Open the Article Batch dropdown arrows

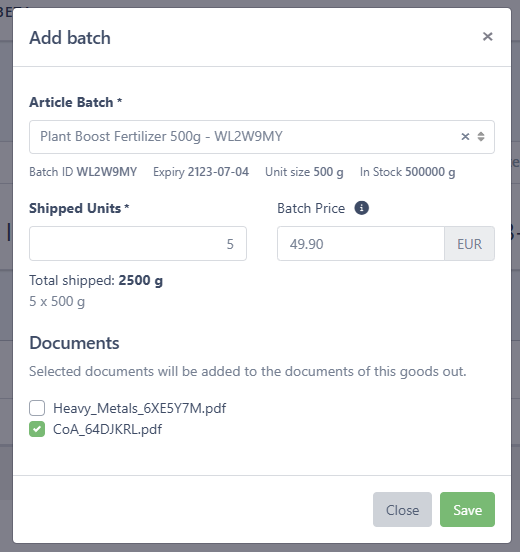tap(481, 137)
